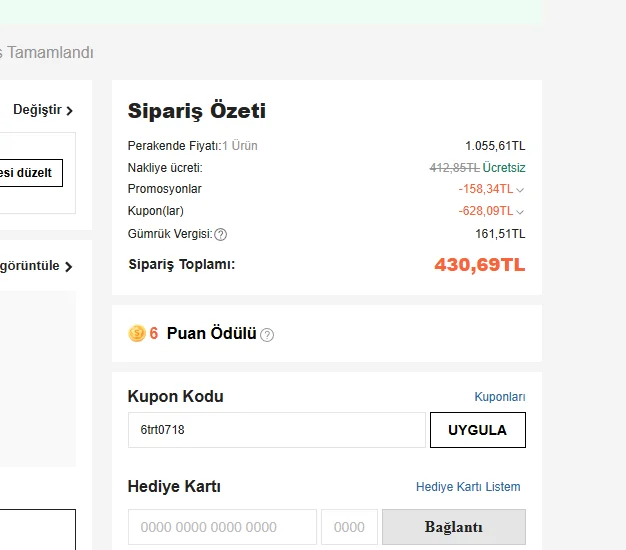Click the gift card number field
Viewport: 626px width, 550px height.
coord(222,527)
